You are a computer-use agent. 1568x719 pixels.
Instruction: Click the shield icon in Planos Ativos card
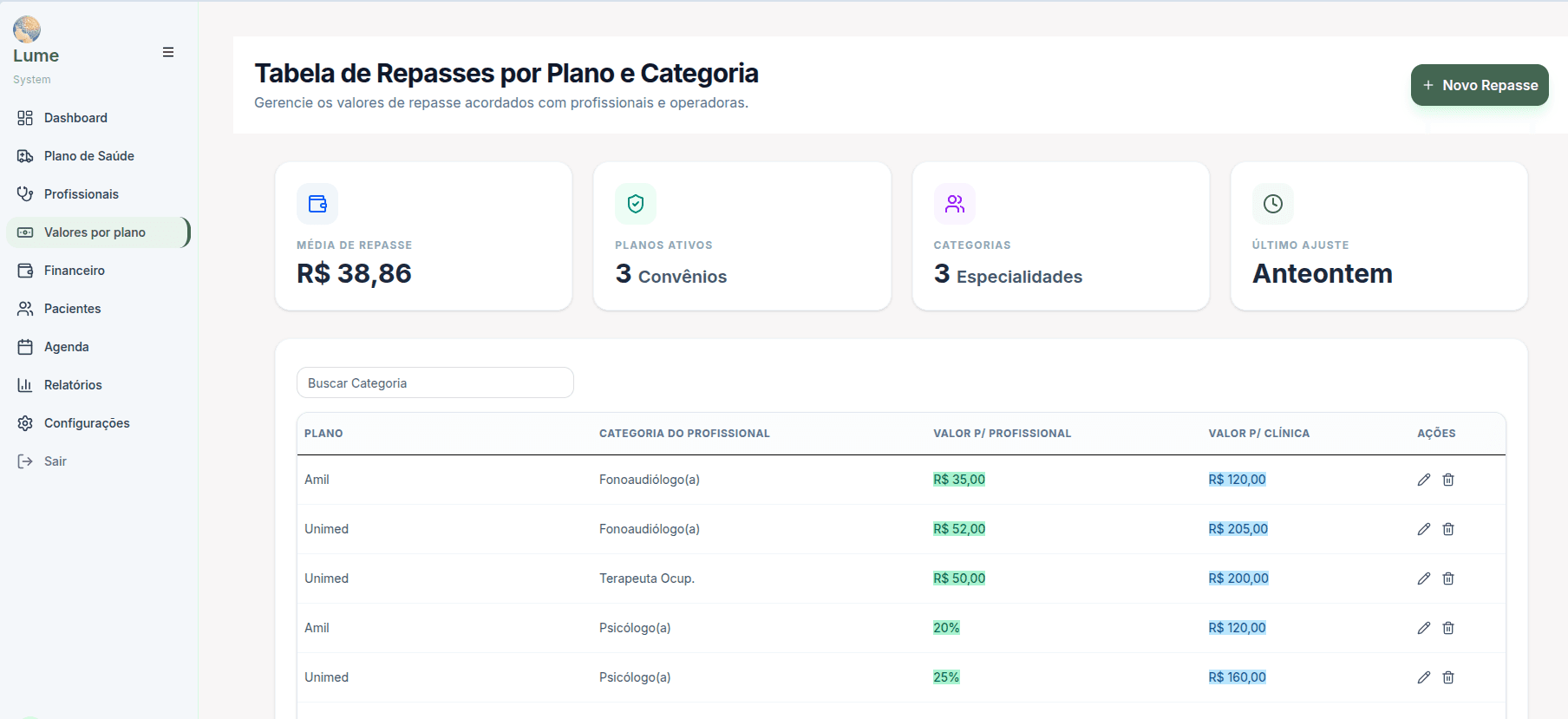coord(636,204)
